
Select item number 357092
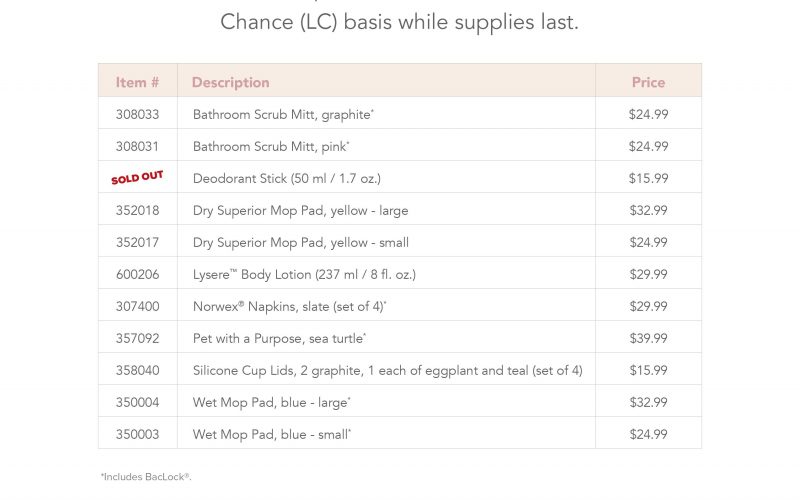point(137,338)
